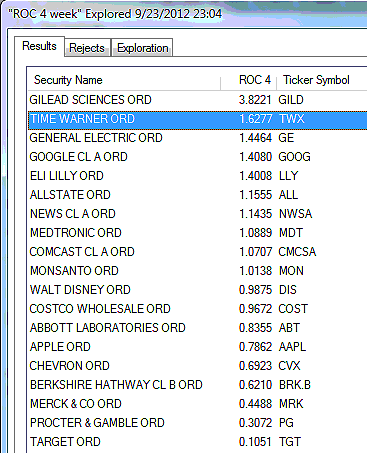Click the ROC value 1.0138
The width and height of the screenshot is (367, 453).
tap(255, 271)
